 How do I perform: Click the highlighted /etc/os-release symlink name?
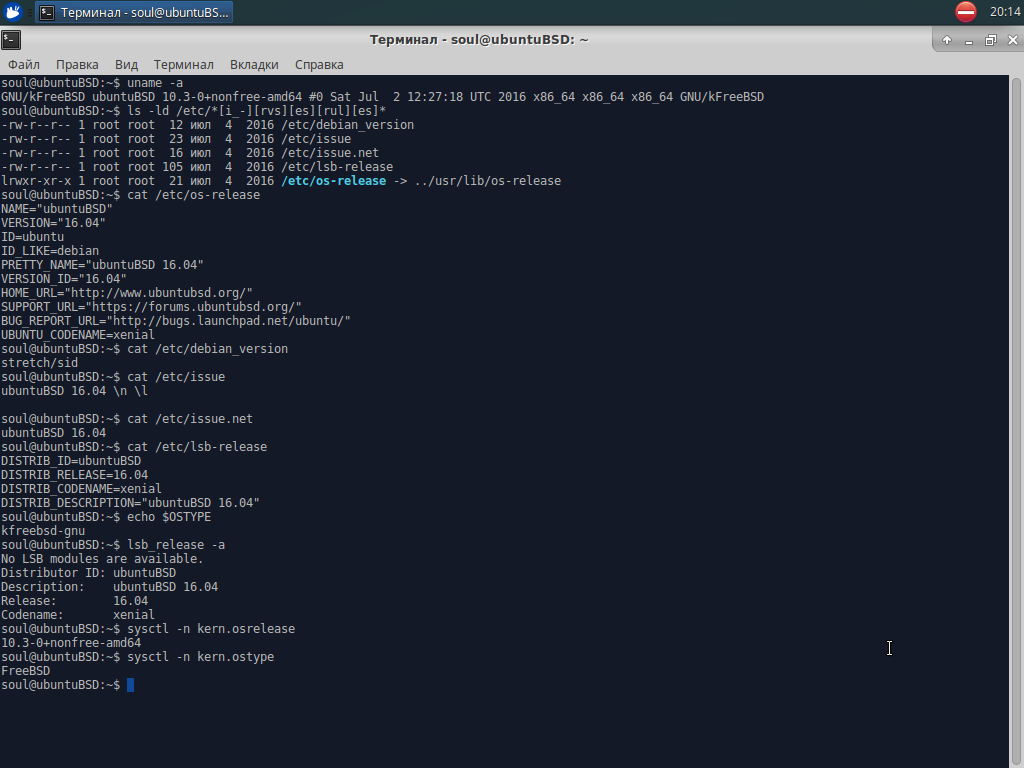click(333, 181)
